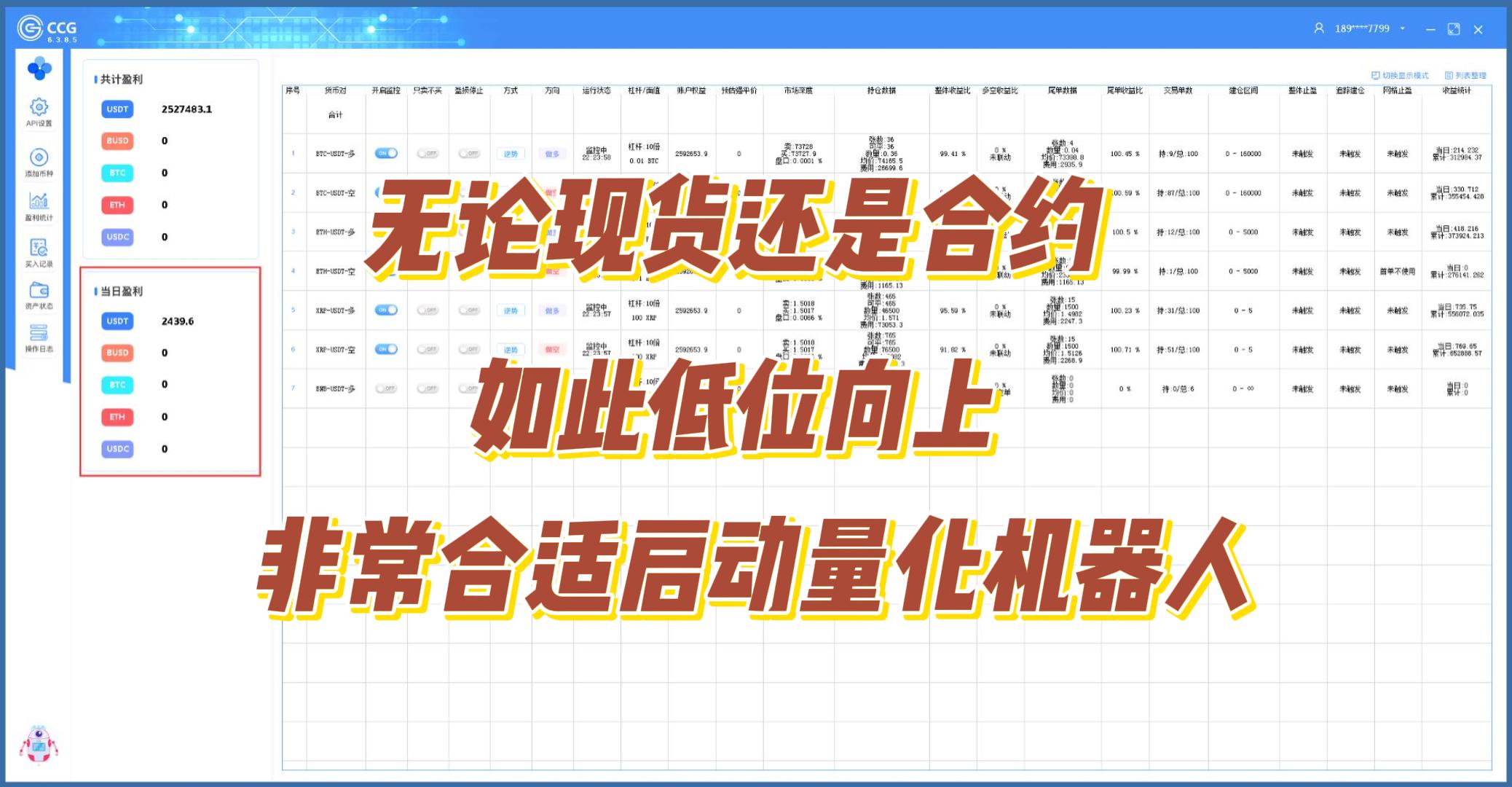The image size is (1512, 787).
Task: Open 买入记录 buy records icon
Action: tap(39, 248)
